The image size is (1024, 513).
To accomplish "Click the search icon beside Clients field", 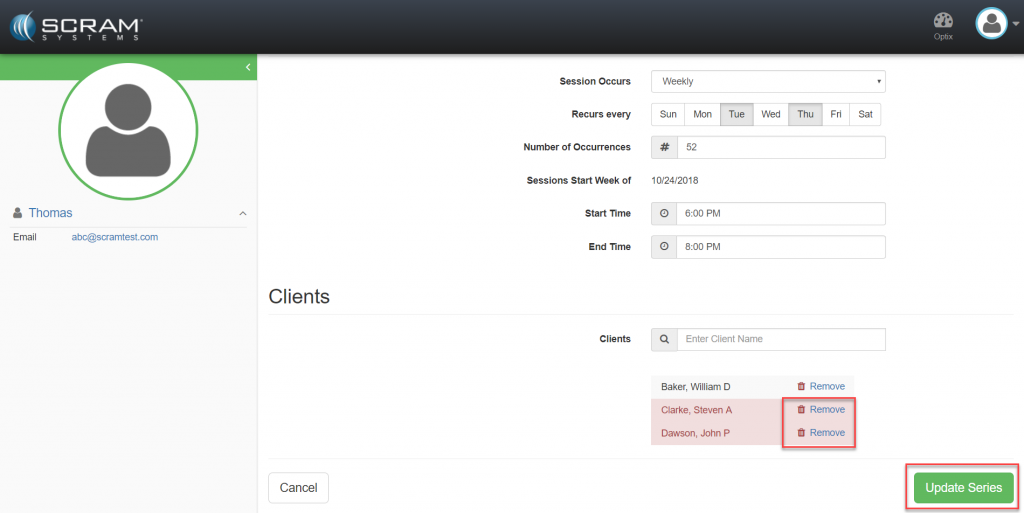I will 664,339.
